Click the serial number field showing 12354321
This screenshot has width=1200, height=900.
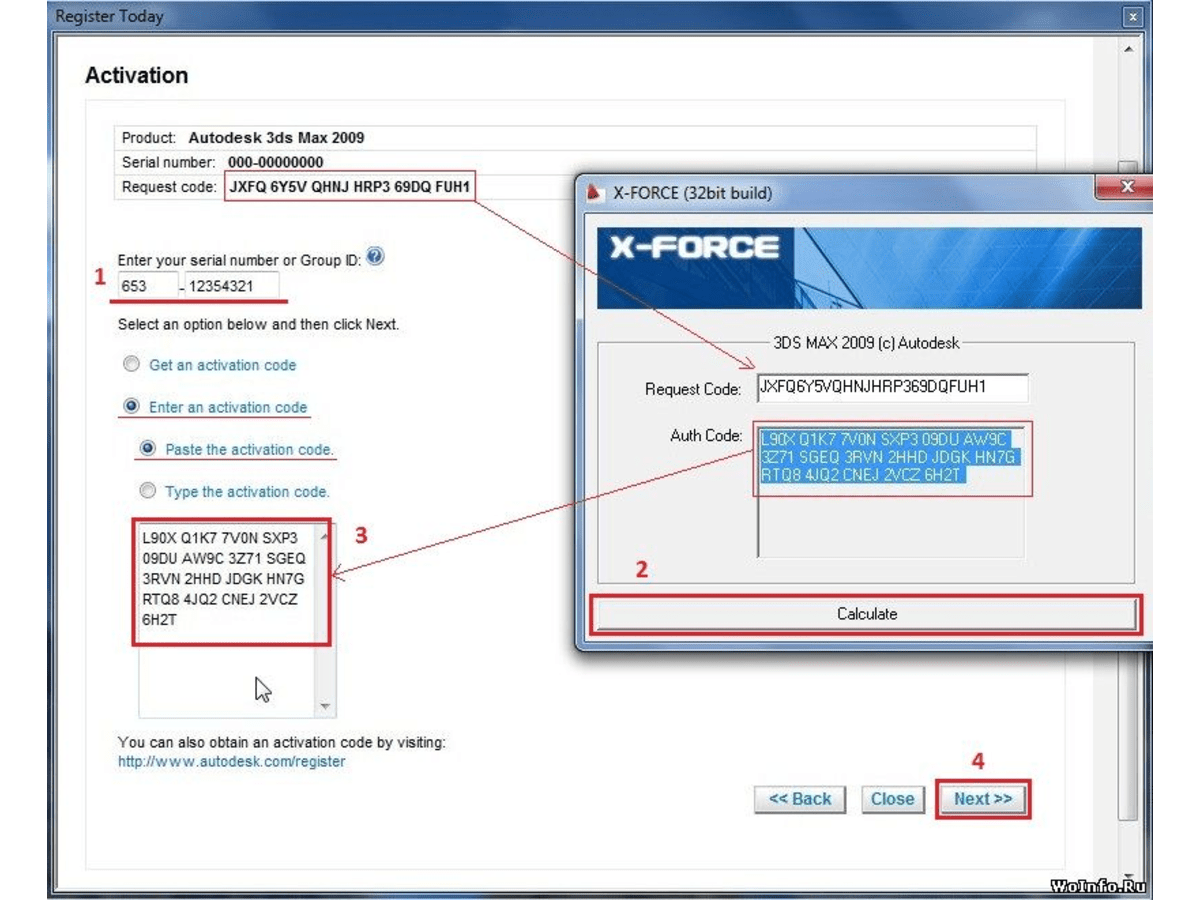(x=231, y=286)
